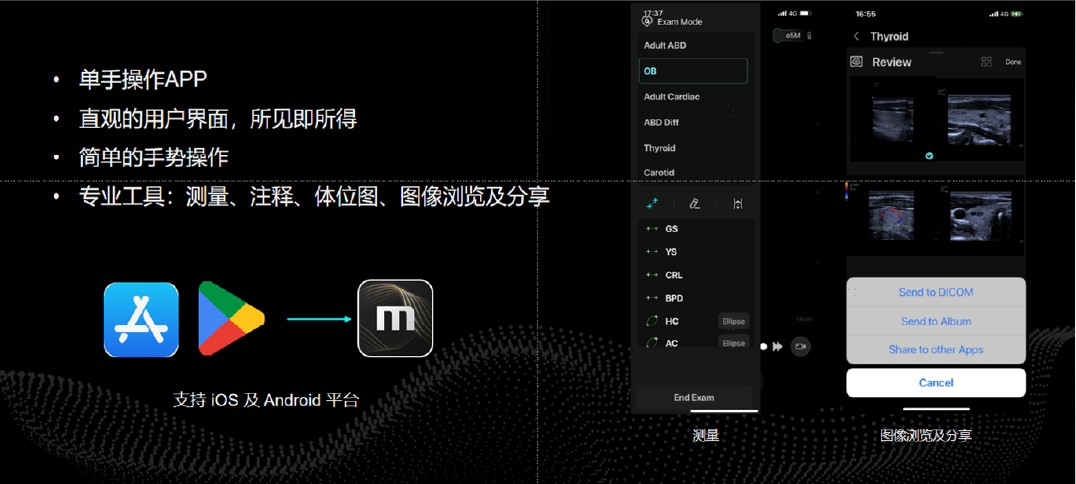Select the OB exam mode

[x=693, y=71]
